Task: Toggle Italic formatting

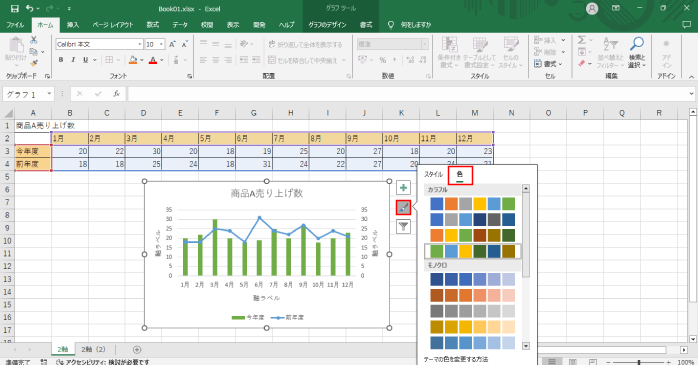Action: tap(73, 60)
